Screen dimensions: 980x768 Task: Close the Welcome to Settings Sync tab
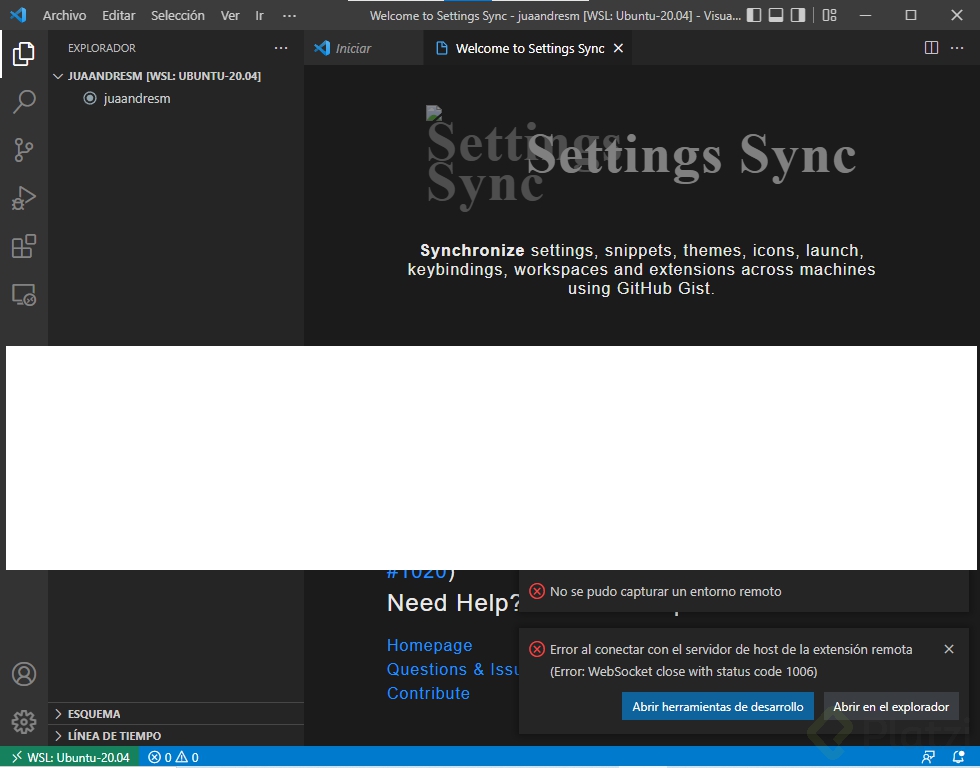tap(618, 48)
